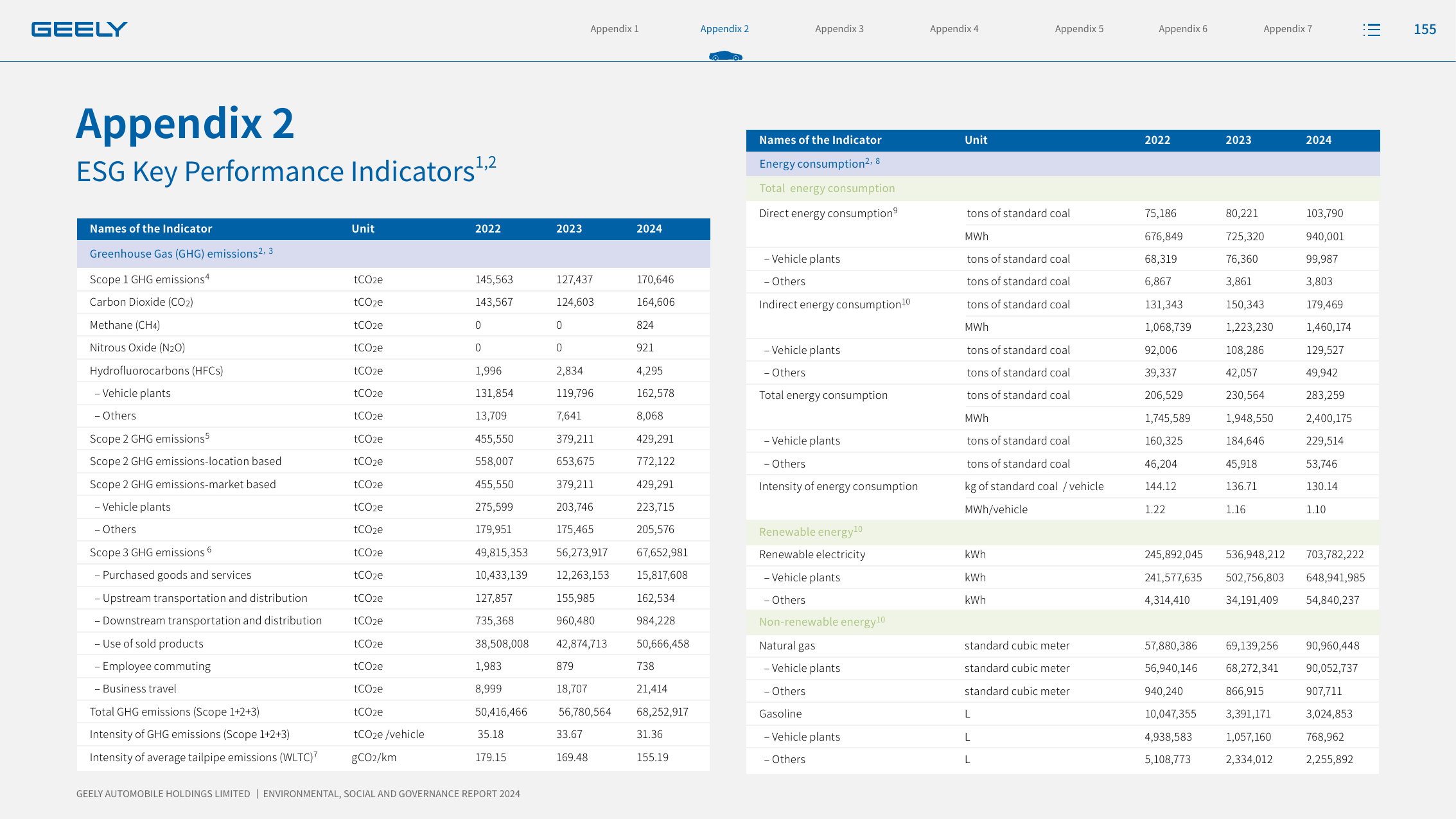
Task: Click the 'Unit' header in GHG table
Action: pos(362,229)
